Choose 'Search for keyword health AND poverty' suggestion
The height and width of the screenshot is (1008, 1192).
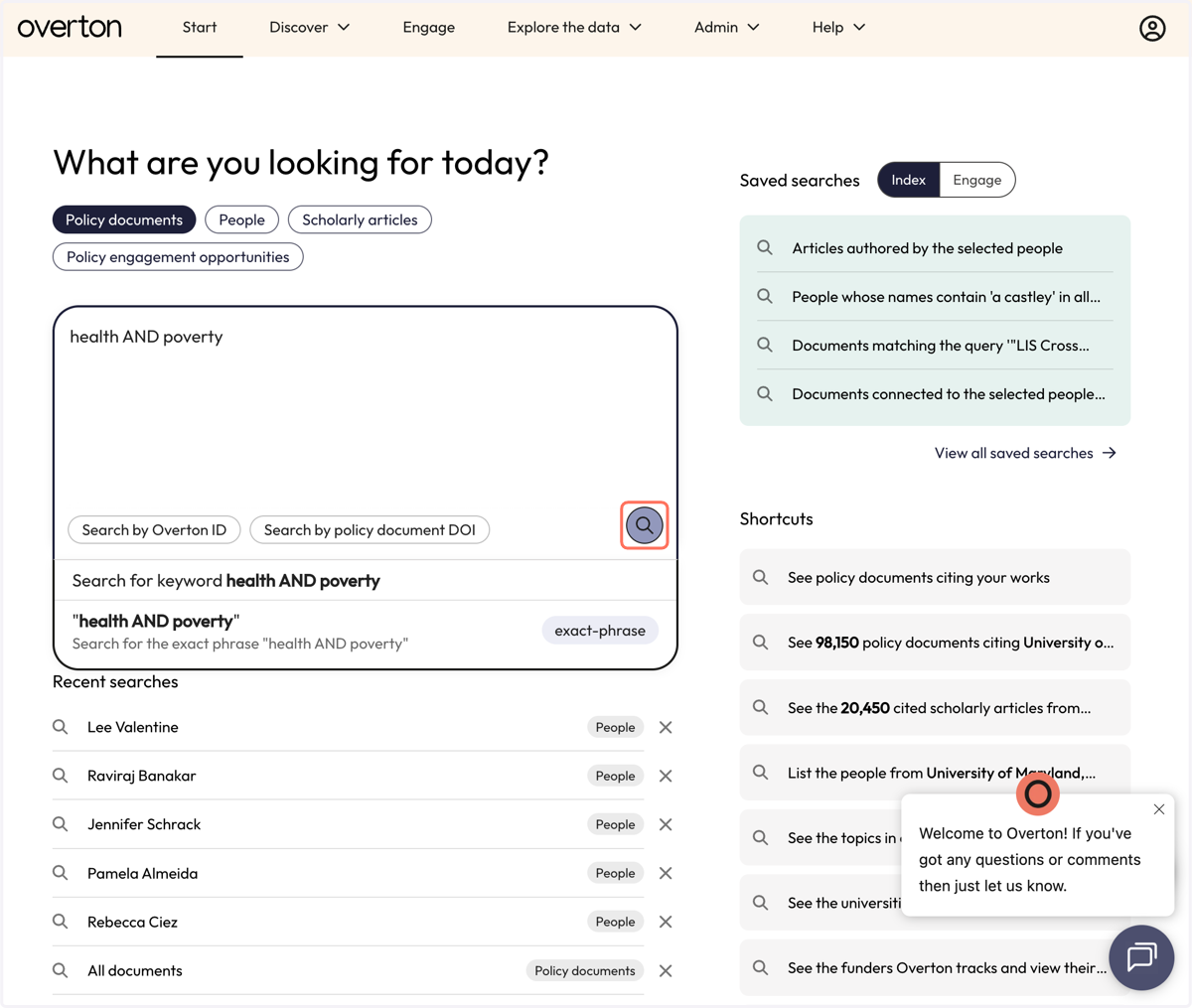point(366,581)
